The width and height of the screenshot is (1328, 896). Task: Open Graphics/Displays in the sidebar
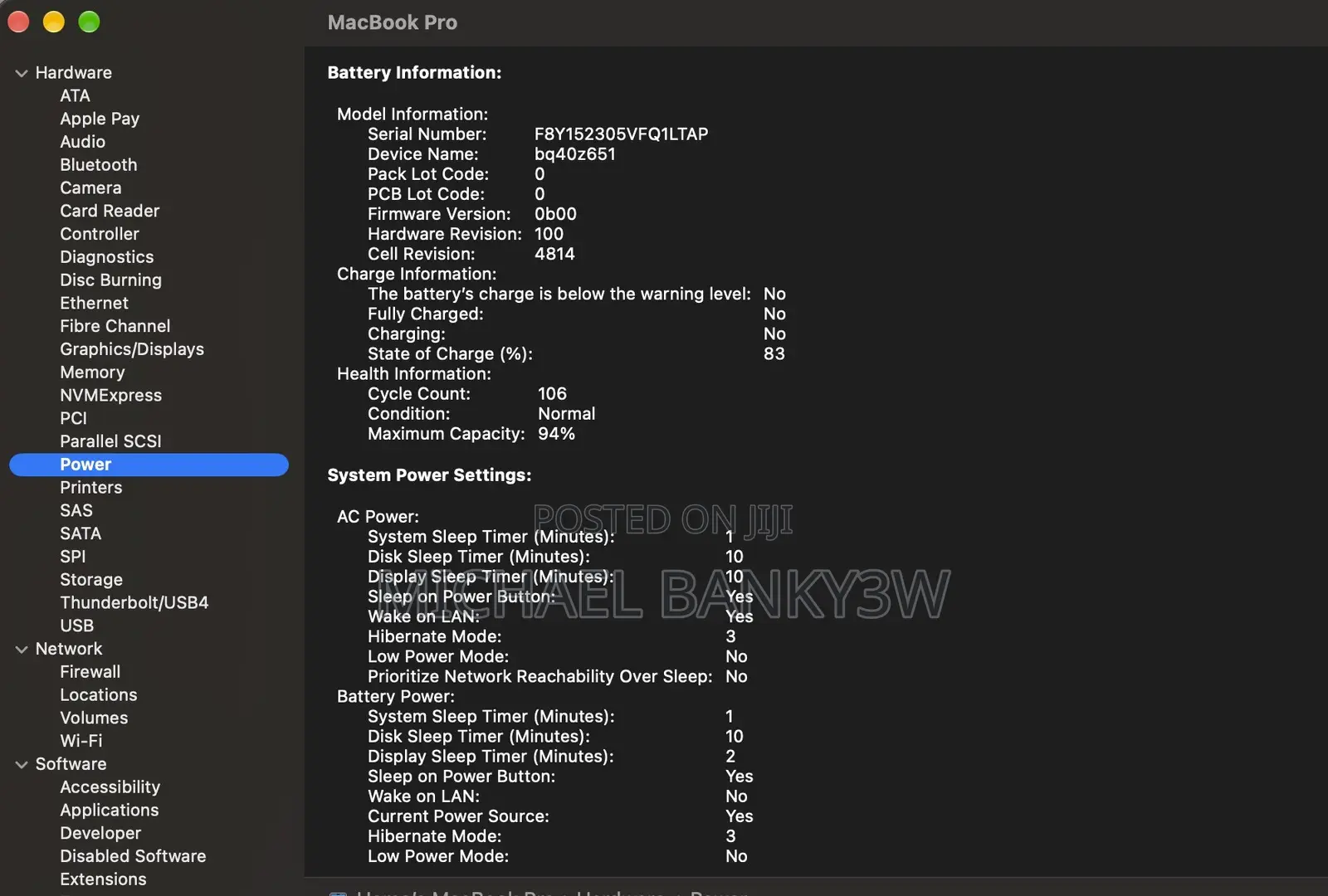pos(132,349)
